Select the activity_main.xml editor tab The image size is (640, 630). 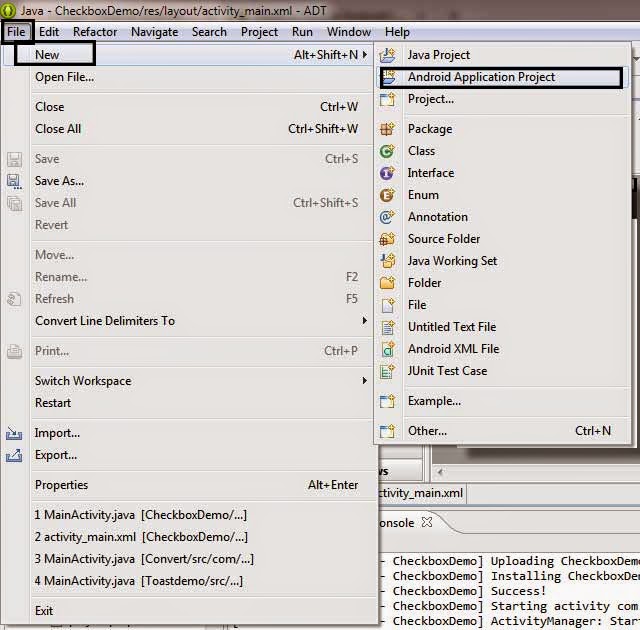pos(421,493)
